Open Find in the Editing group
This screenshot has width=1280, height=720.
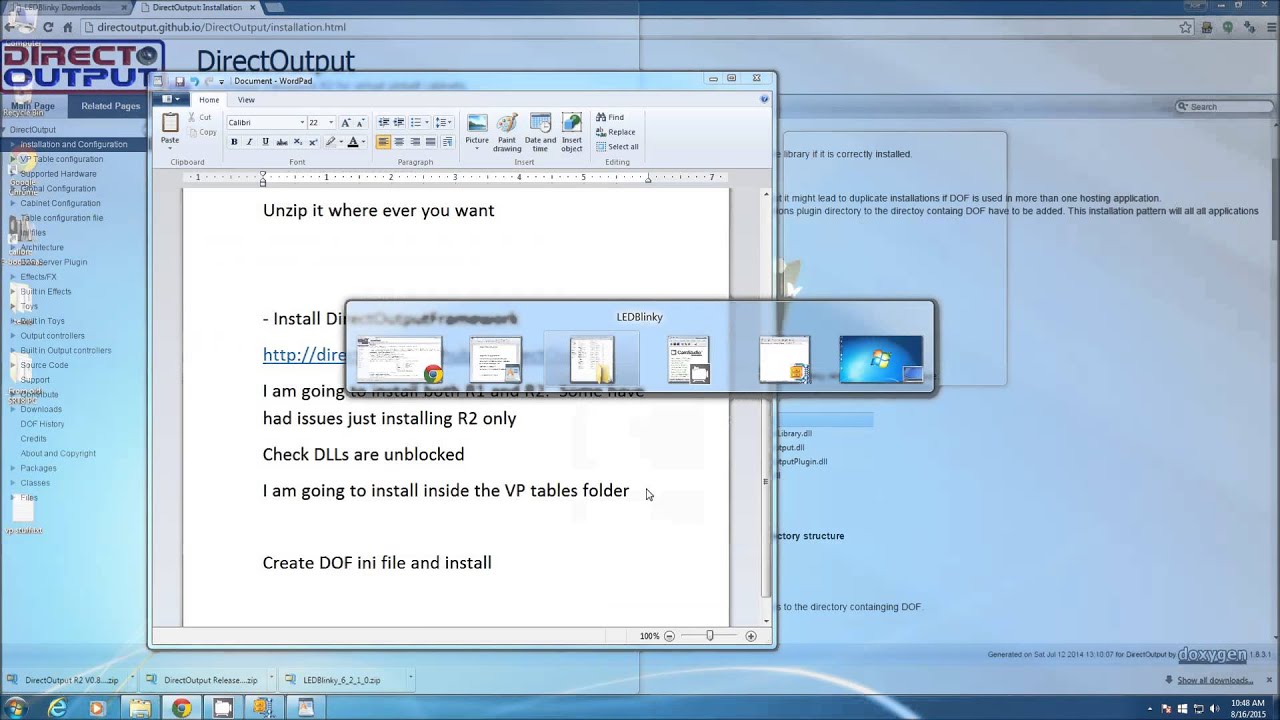pos(610,117)
